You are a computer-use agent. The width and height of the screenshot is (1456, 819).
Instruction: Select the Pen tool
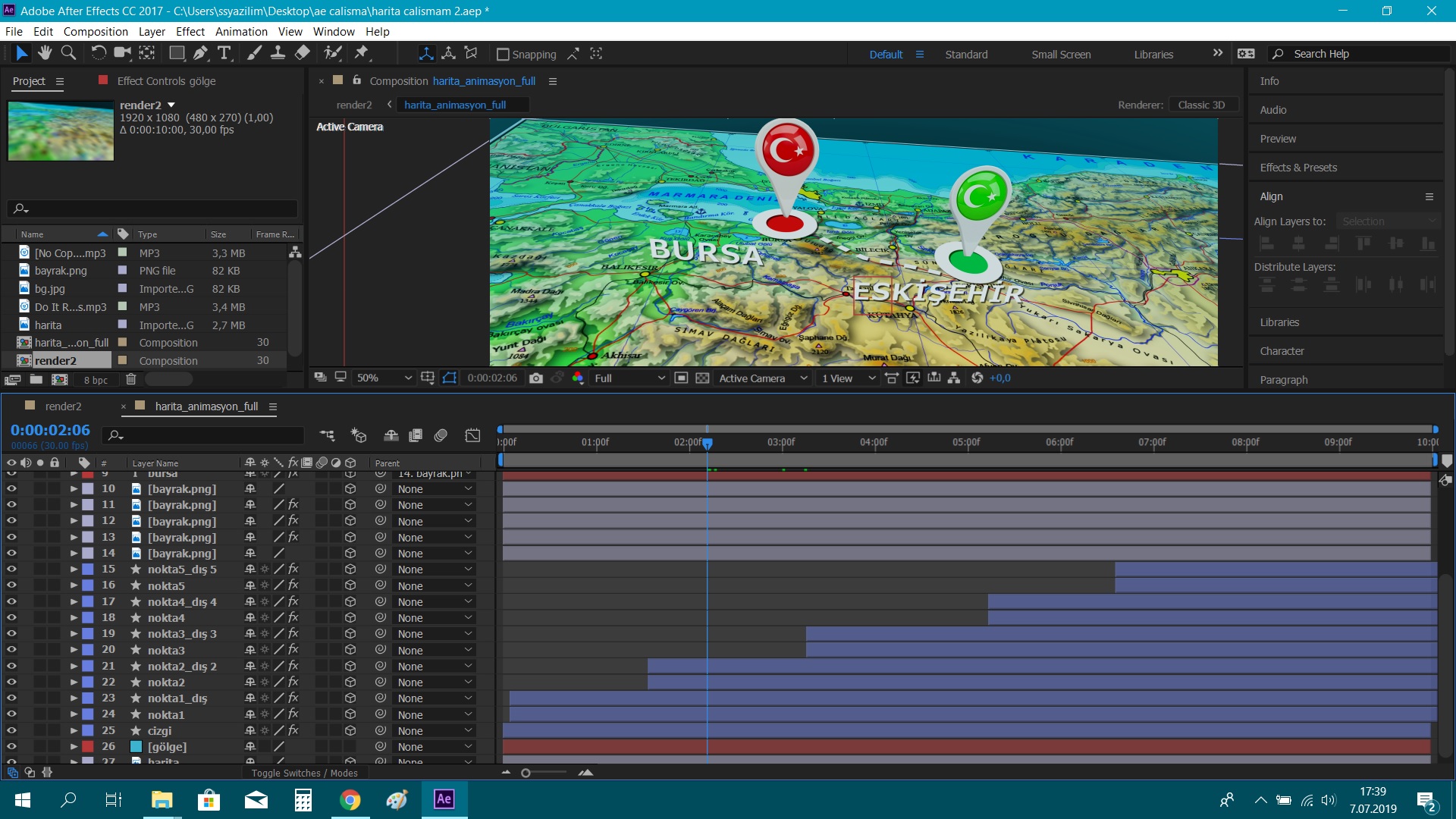click(x=200, y=53)
